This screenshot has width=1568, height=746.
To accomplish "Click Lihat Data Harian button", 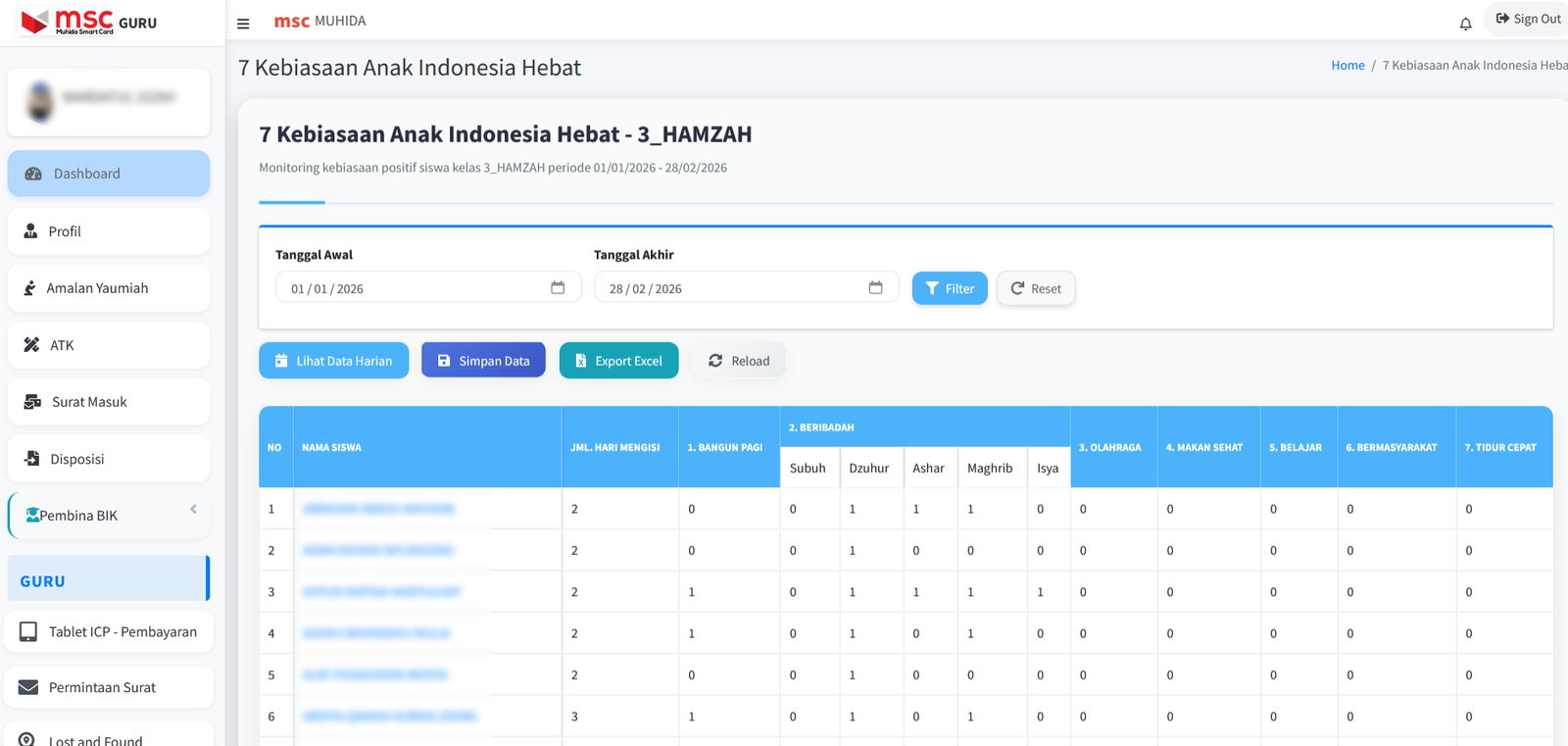I will pos(334,361).
